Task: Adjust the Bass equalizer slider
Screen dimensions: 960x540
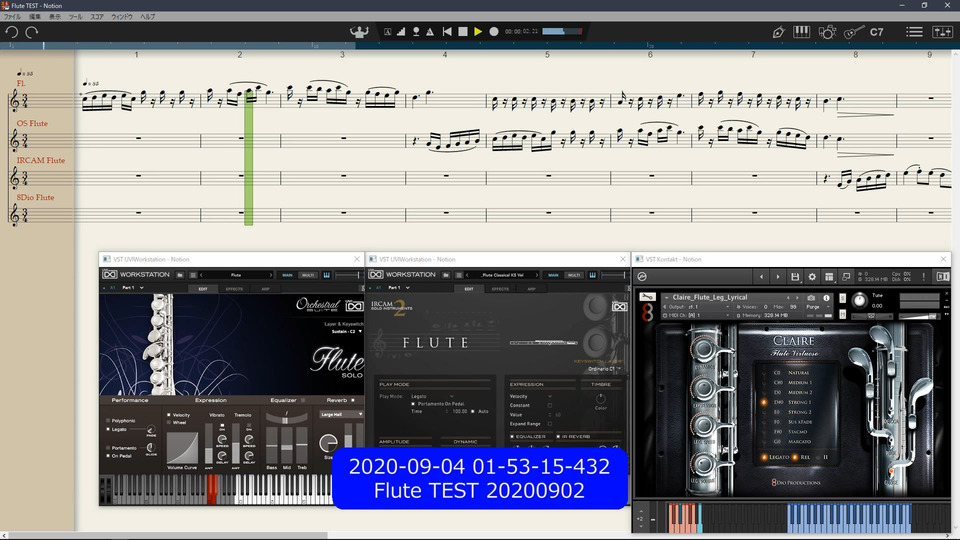Action: tap(271, 446)
